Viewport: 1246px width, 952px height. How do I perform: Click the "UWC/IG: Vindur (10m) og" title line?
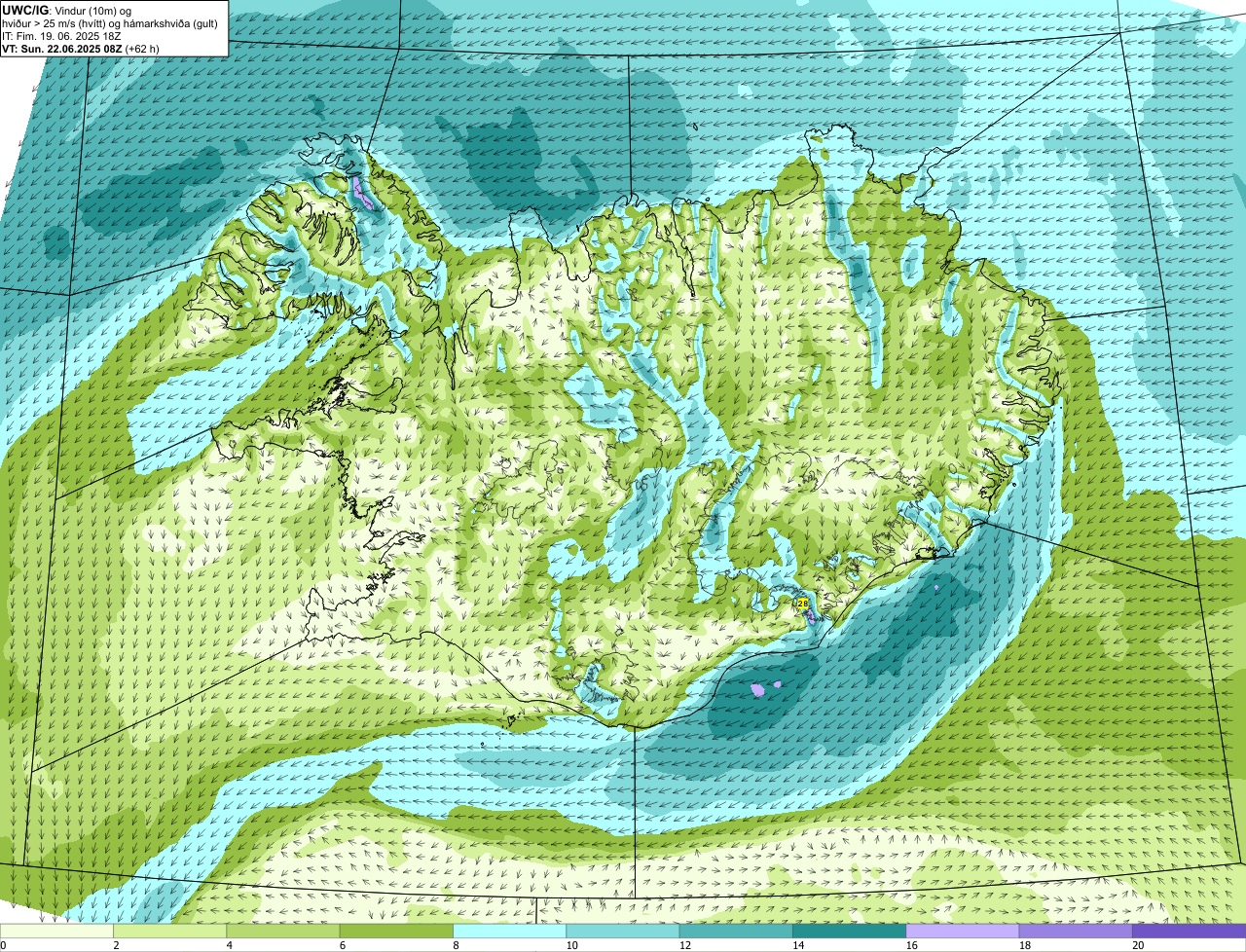[x=66, y=10]
